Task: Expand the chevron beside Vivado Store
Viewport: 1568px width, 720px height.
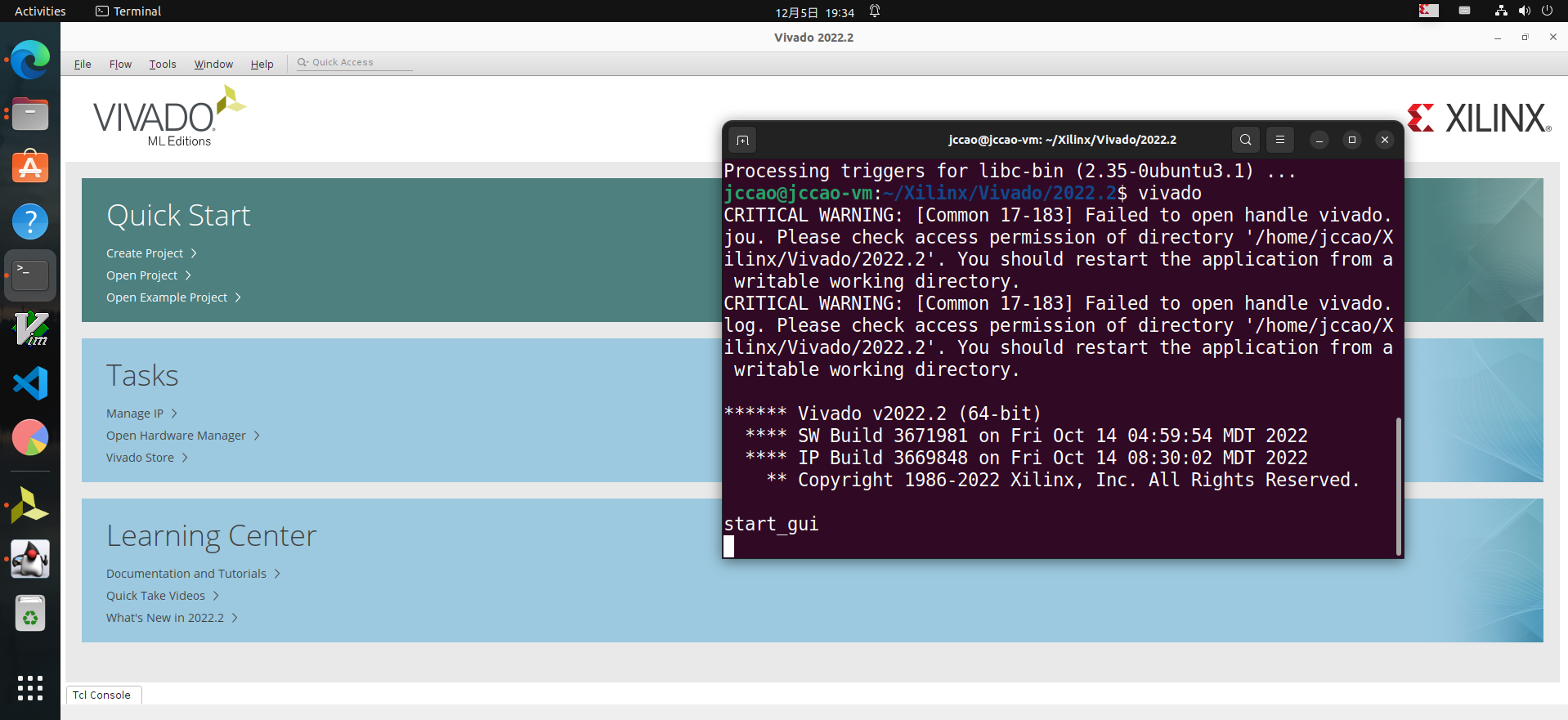Action: tap(185, 458)
